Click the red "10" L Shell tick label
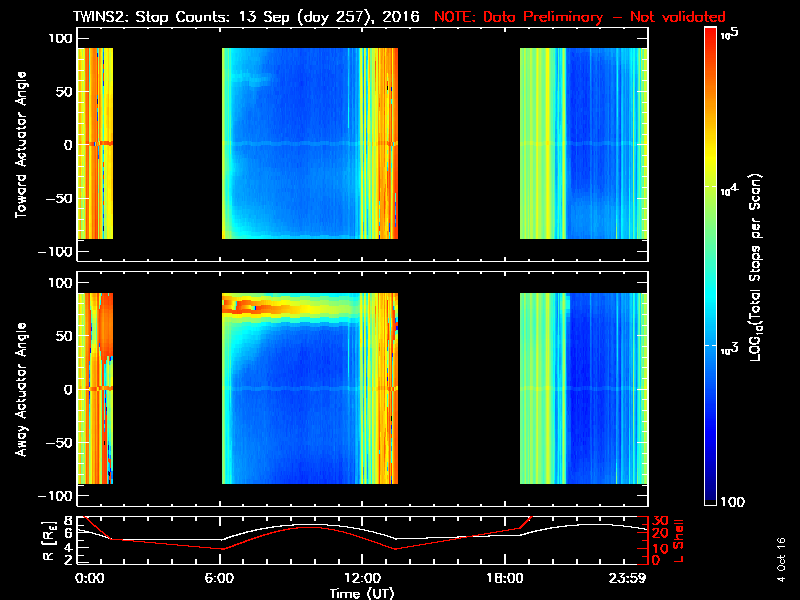800x600 pixels. click(660, 548)
